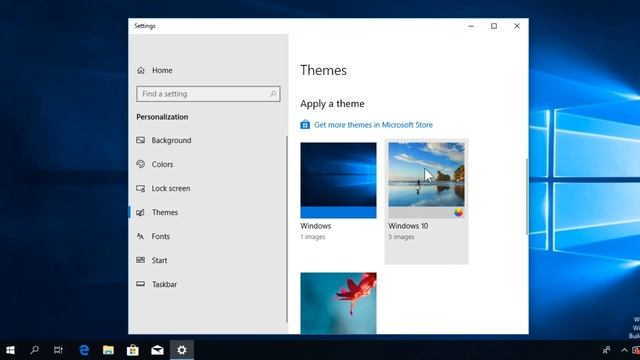Click the search magnifier in Find a setting
Viewport: 640px width, 360px height.
click(273, 94)
